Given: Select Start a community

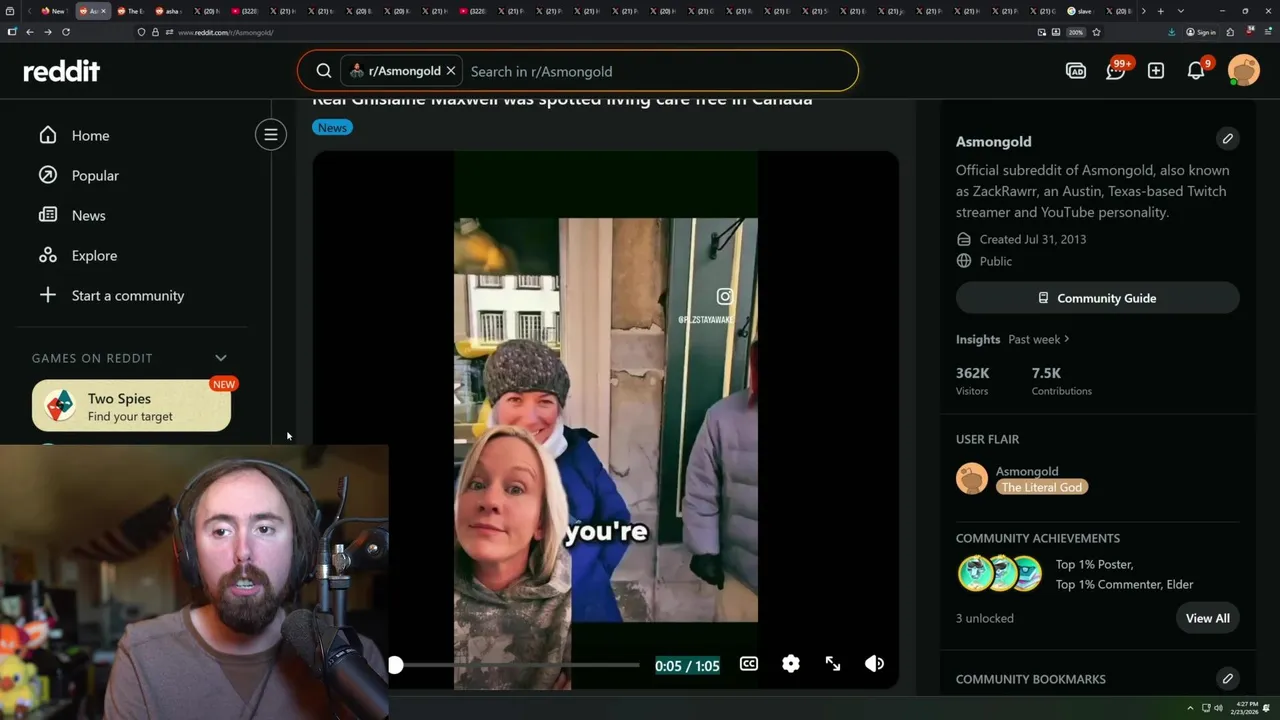Looking at the screenshot, I should click(128, 295).
